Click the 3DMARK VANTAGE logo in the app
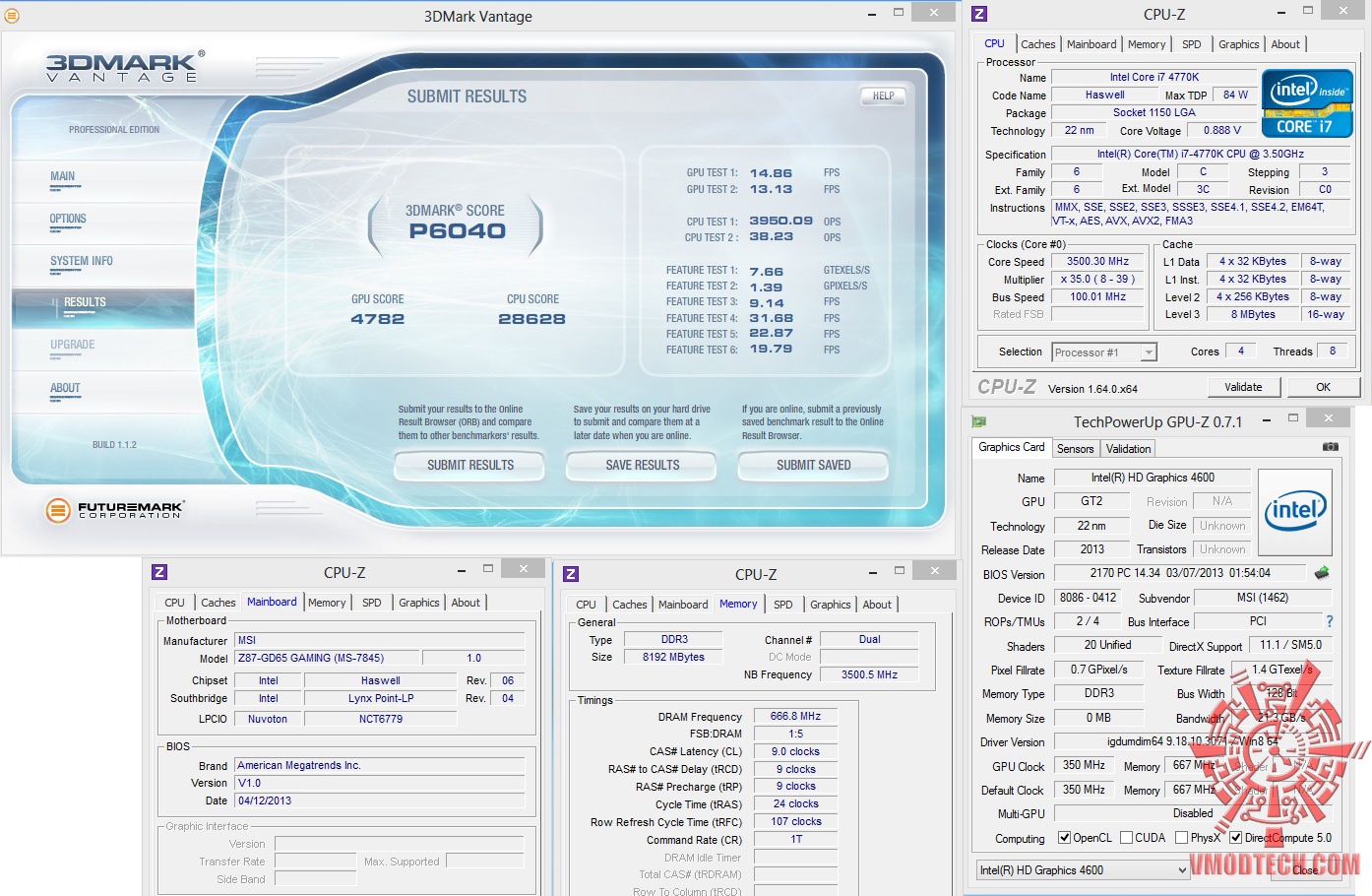1372x896 pixels. coord(121,68)
